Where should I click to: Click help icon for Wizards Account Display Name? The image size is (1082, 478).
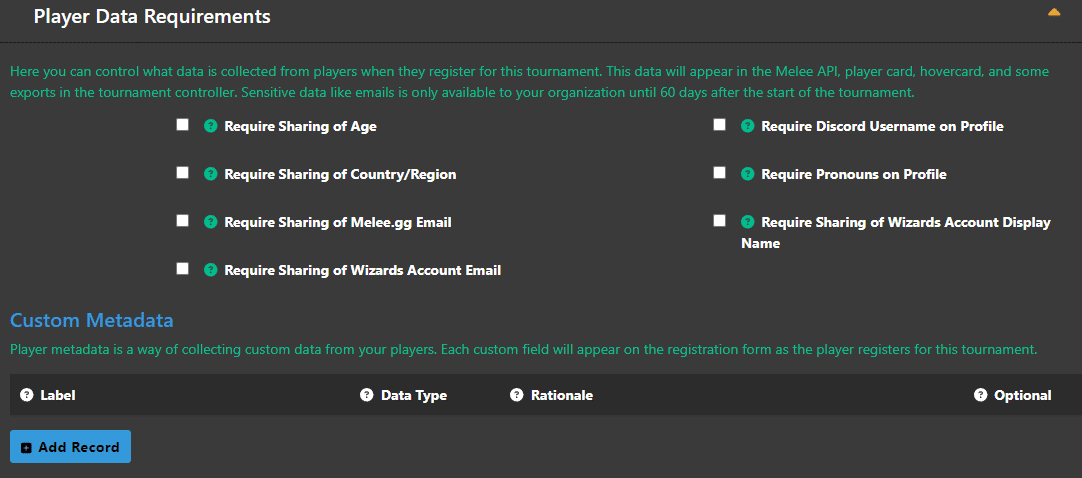click(747, 222)
